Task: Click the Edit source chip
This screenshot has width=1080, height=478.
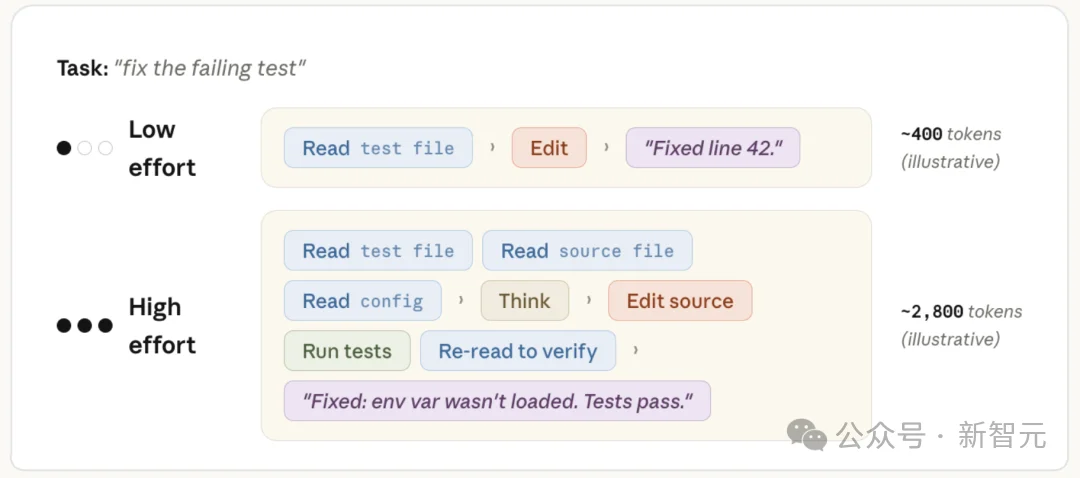Action: (x=680, y=300)
